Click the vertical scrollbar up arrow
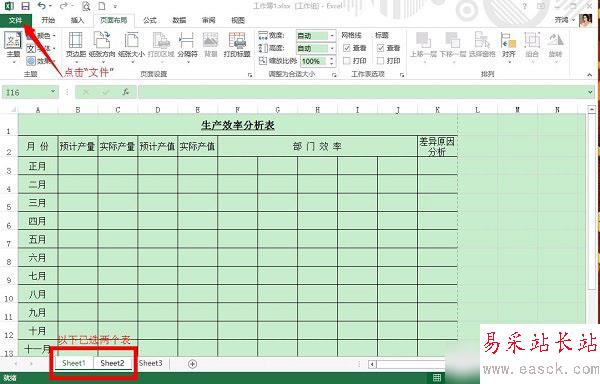The width and height of the screenshot is (600, 384). [x=592, y=109]
